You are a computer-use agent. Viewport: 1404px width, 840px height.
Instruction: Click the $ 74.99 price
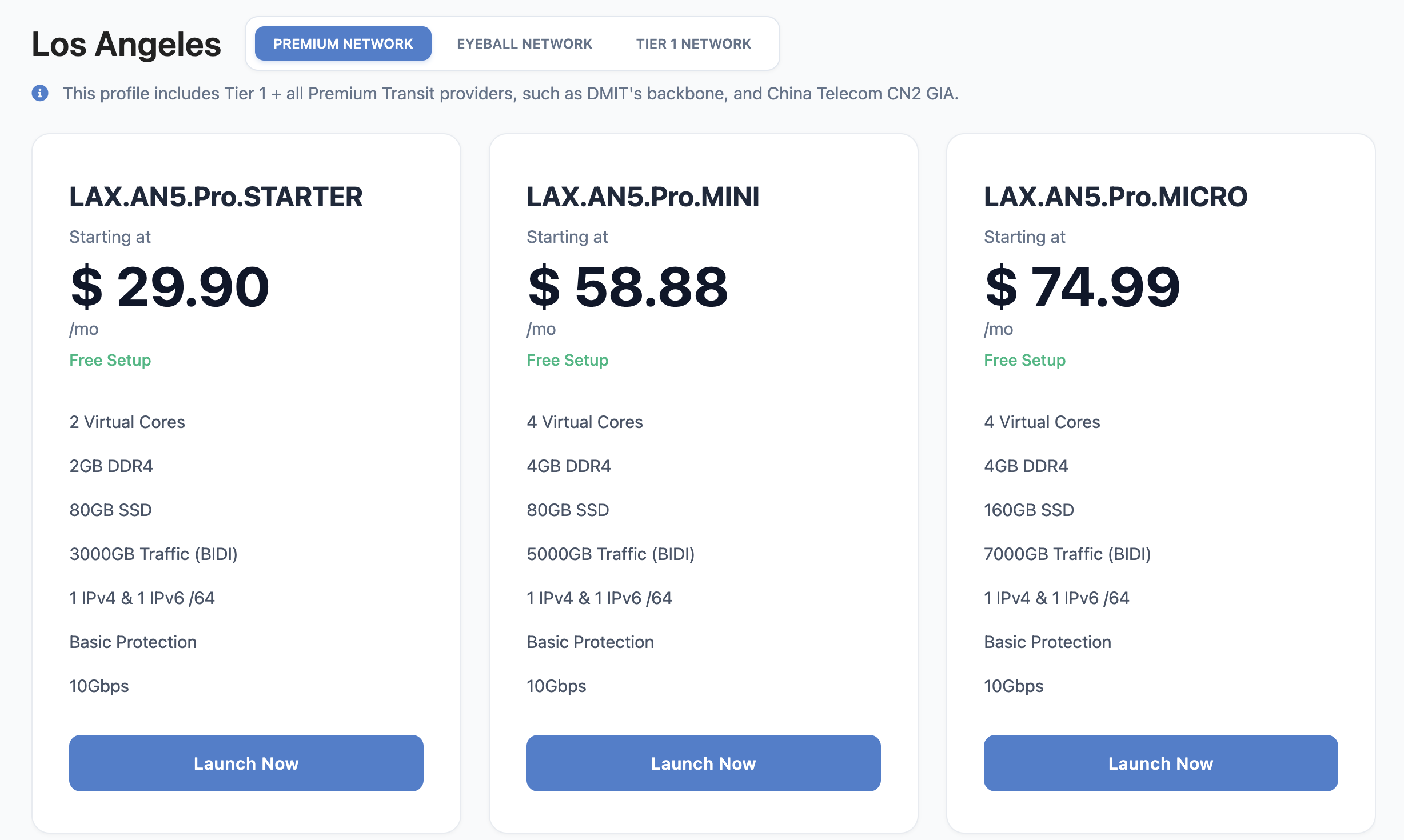(1082, 287)
